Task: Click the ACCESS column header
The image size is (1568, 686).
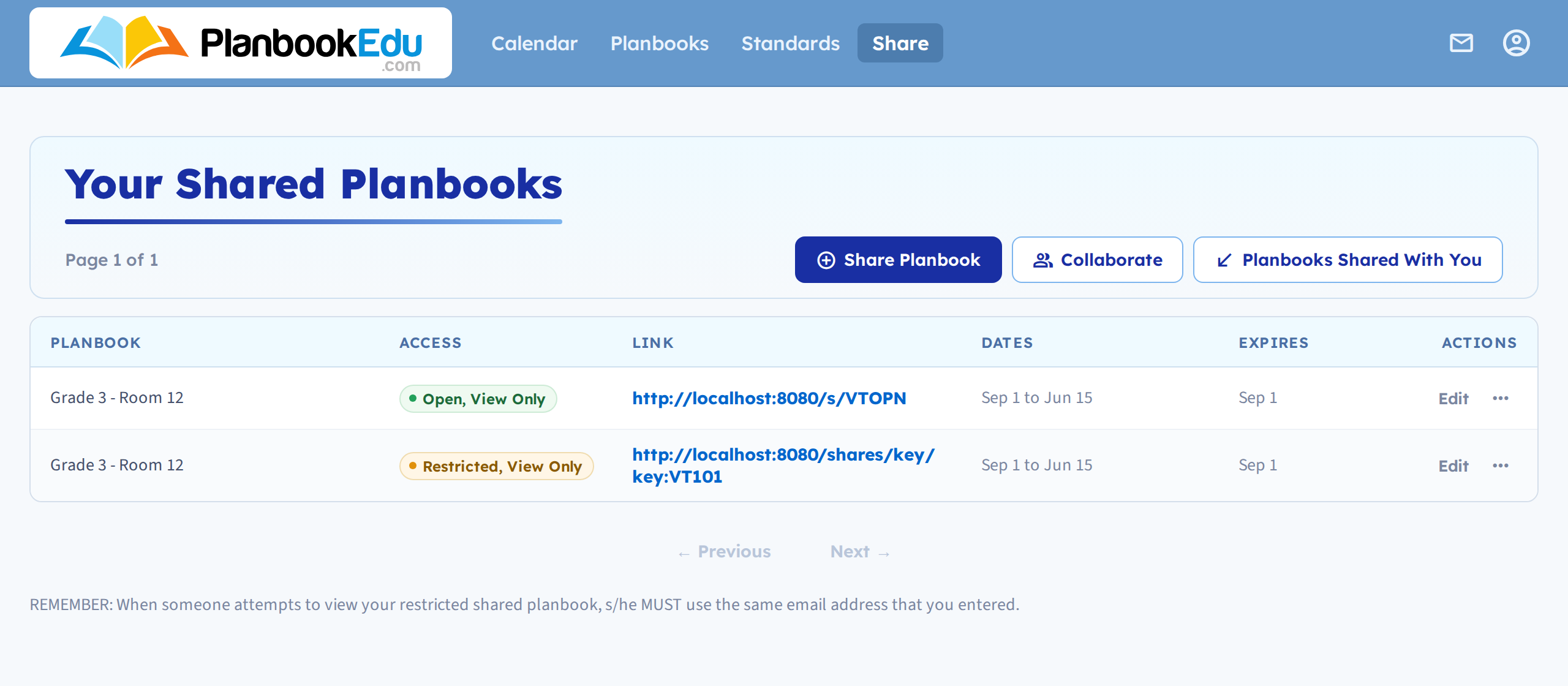Action: [x=431, y=342]
